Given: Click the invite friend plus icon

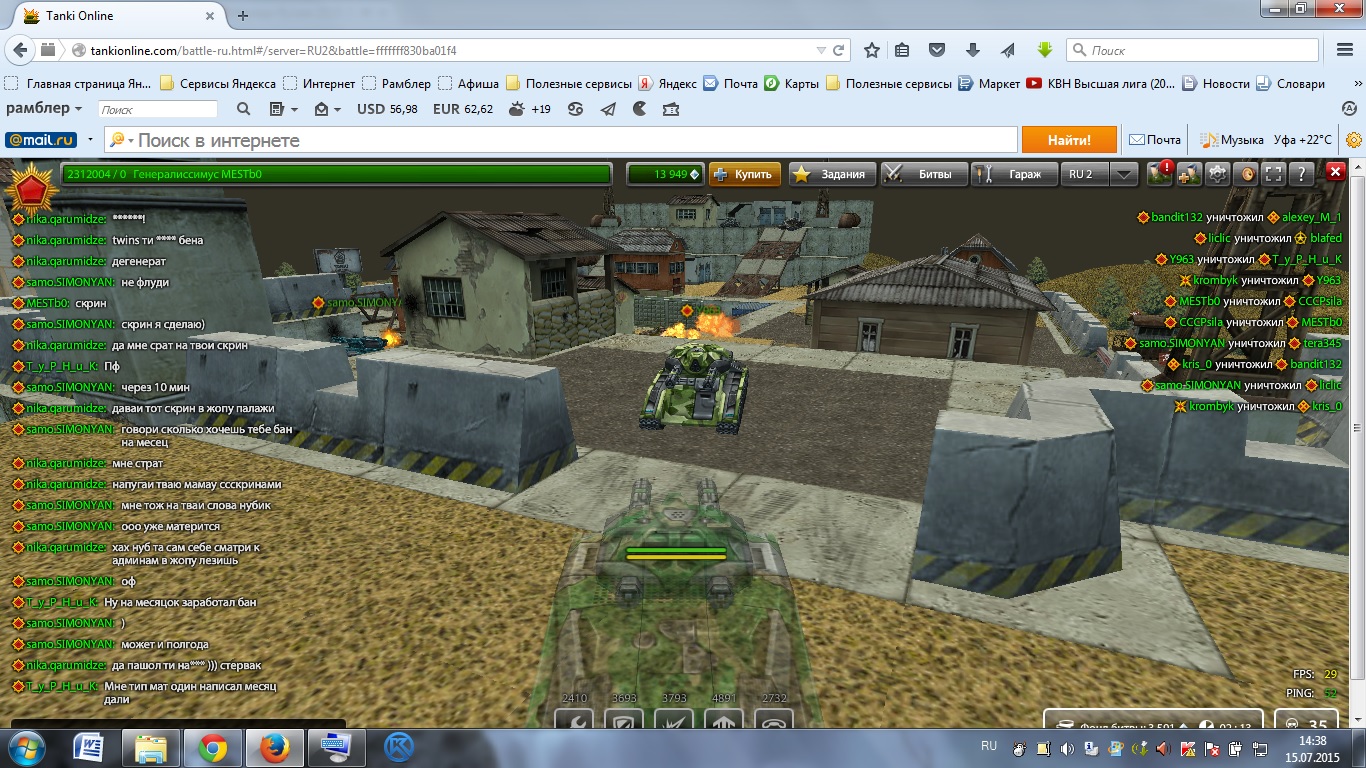Looking at the screenshot, I should click(x=1189, y=174).
